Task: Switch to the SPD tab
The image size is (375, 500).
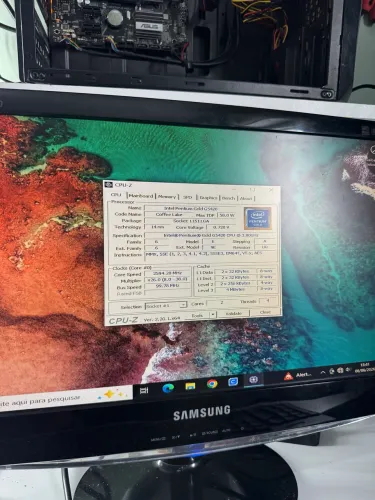Action: pos(188,197)
